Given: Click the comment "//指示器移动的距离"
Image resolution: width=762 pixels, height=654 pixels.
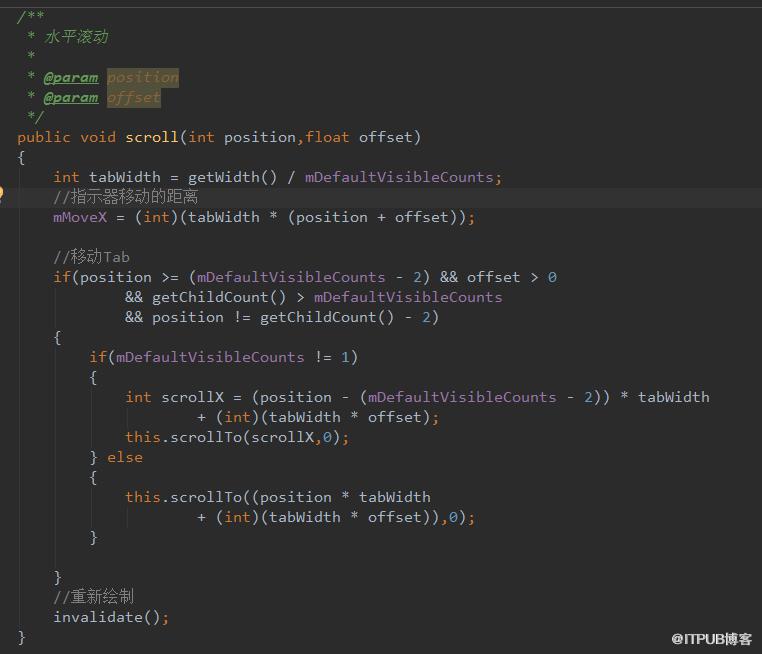Looking at the screenshot, I should tap(125, 197).
